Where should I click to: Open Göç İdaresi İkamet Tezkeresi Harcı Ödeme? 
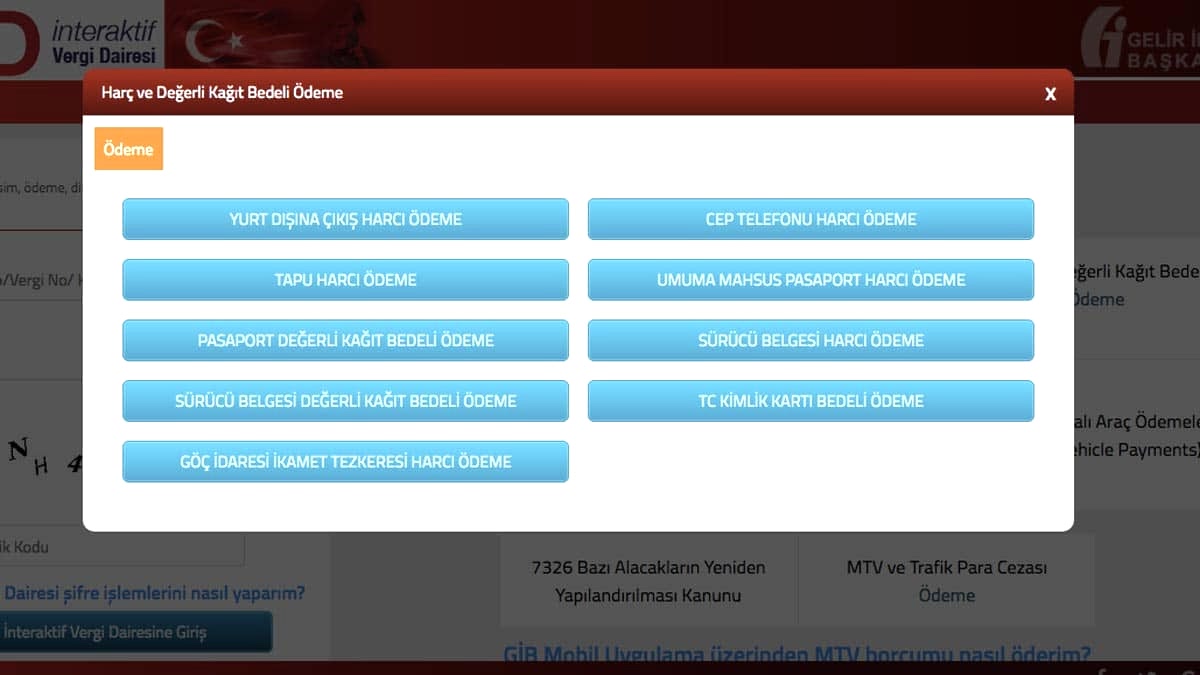(345, 461)
